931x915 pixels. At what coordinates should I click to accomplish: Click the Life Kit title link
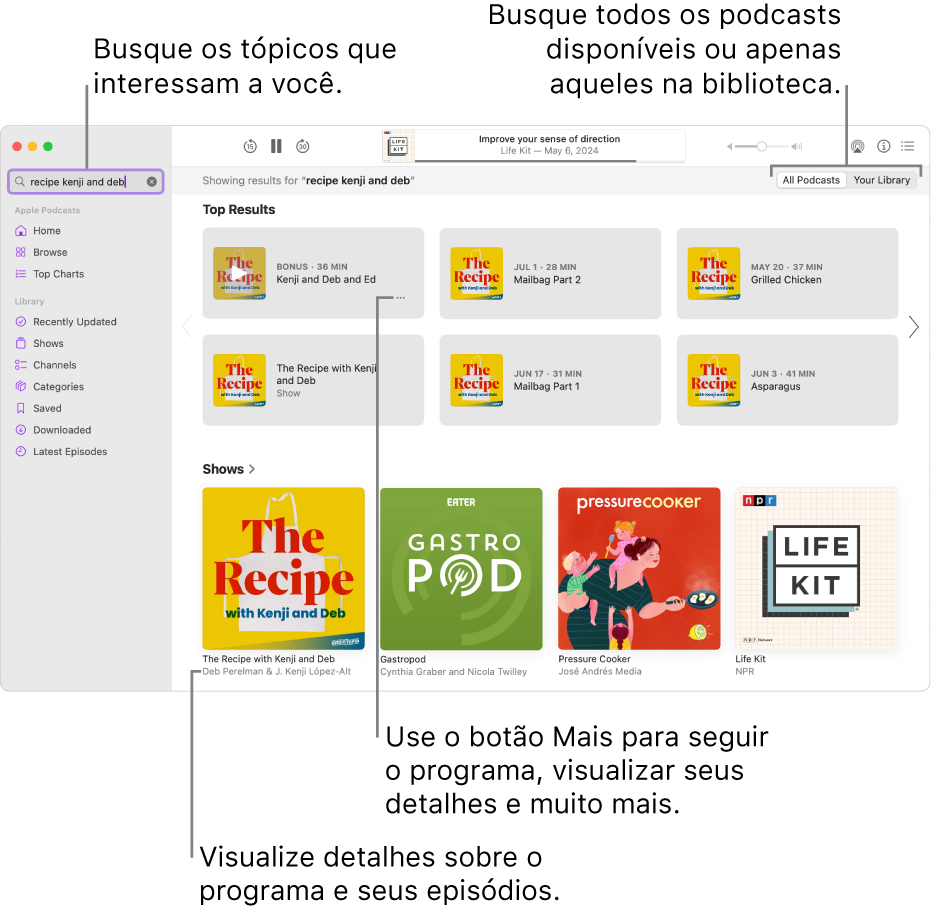point(750,659)
